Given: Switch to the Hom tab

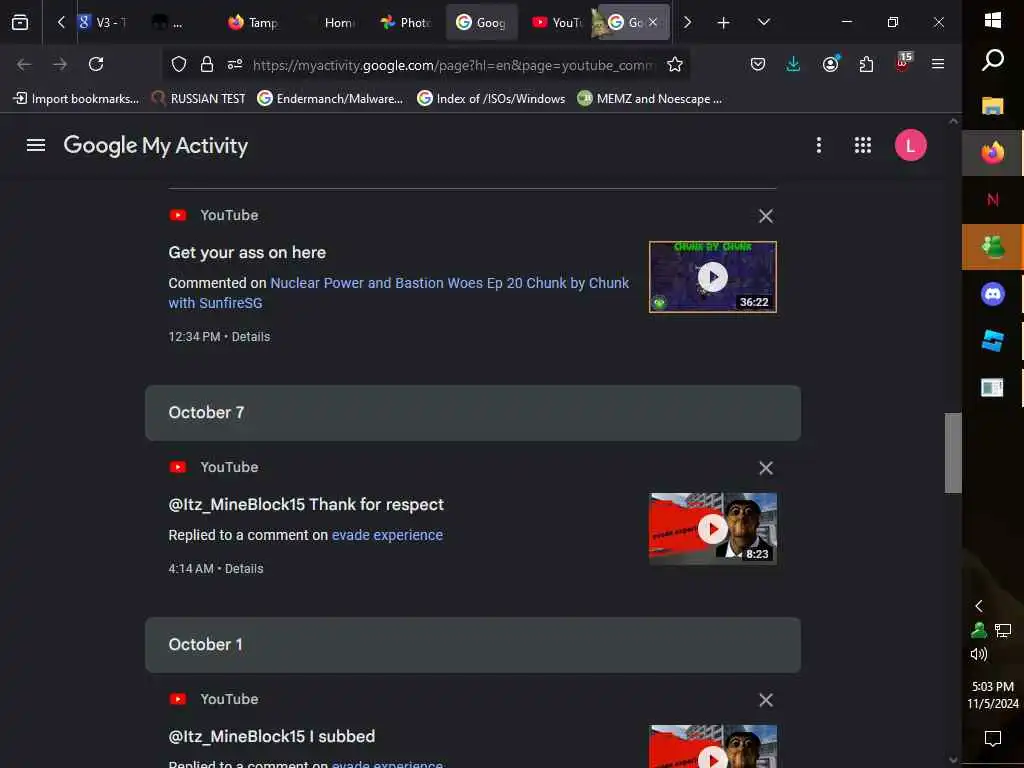Looking at the screenshot, I should [333, 23].
